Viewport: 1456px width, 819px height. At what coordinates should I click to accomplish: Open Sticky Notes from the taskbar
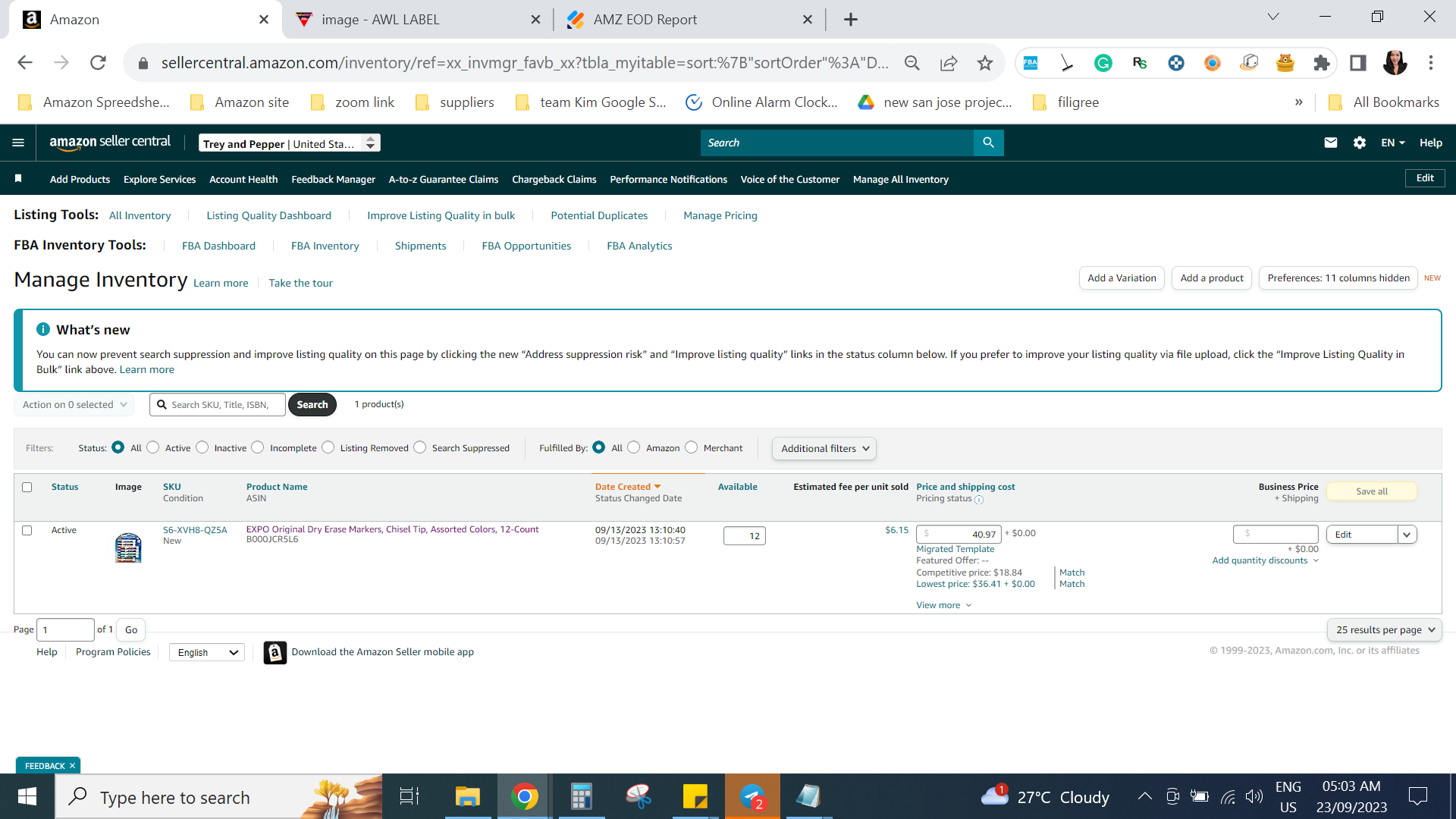(x=695, y=796)
